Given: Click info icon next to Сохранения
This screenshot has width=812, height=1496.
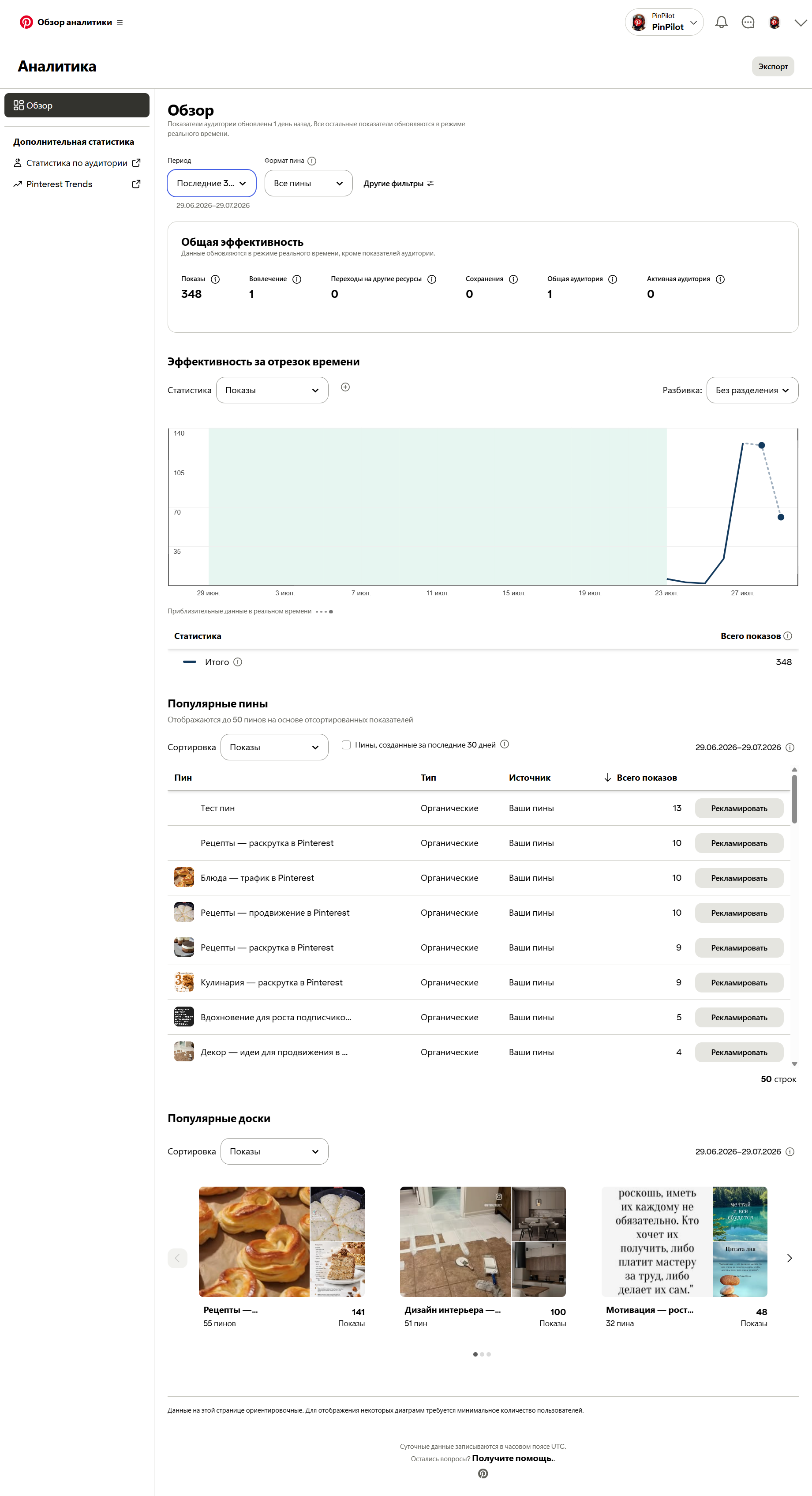Looking at the screenshot, I should (513, 279).
